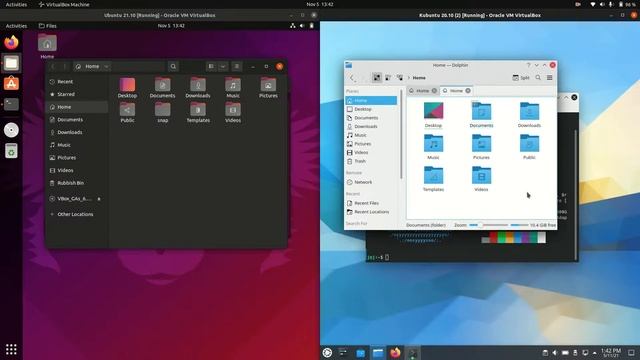Screen dimensions: 640x360
Task: Open System Settings from the Kubuntu taskbar
Action: point(343,353)
